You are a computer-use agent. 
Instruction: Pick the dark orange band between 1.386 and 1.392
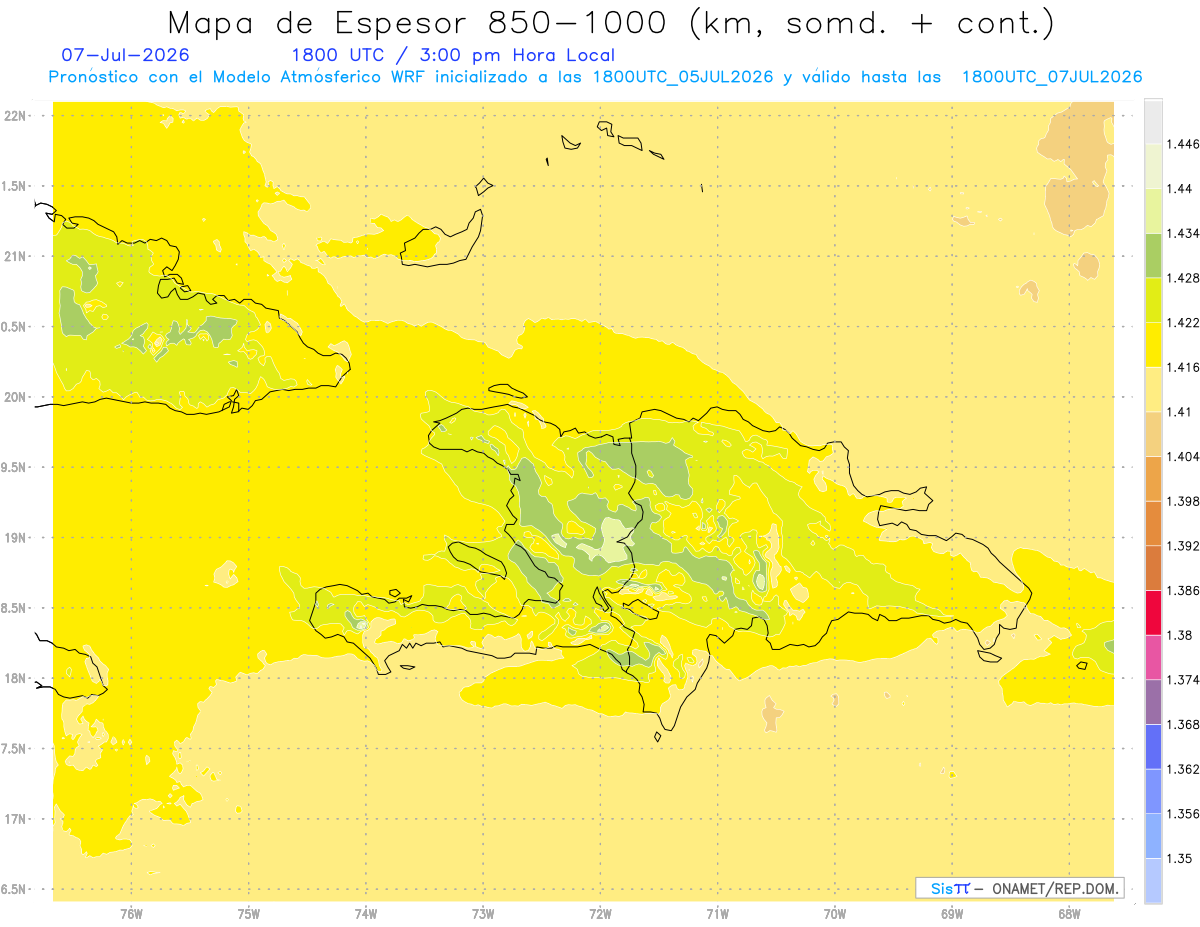1153,568
